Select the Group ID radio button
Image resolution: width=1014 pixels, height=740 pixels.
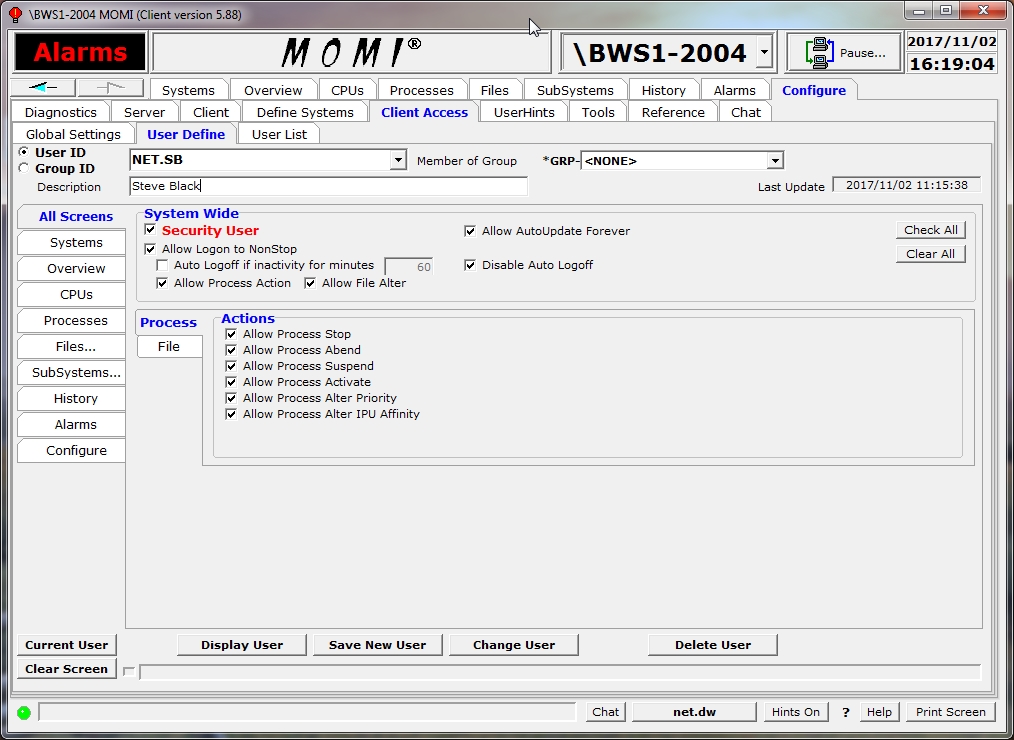tap(24, 169)
